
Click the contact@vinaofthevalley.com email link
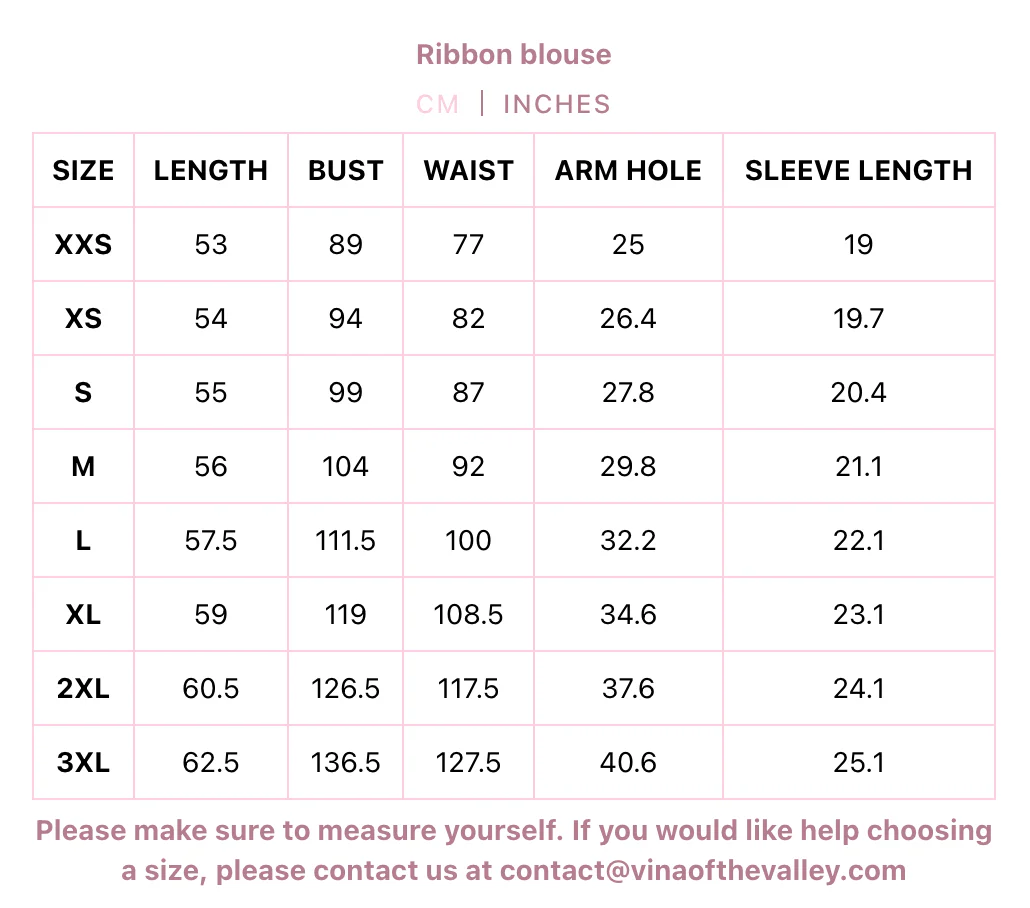pyautogui.click(x=703, y=870)
